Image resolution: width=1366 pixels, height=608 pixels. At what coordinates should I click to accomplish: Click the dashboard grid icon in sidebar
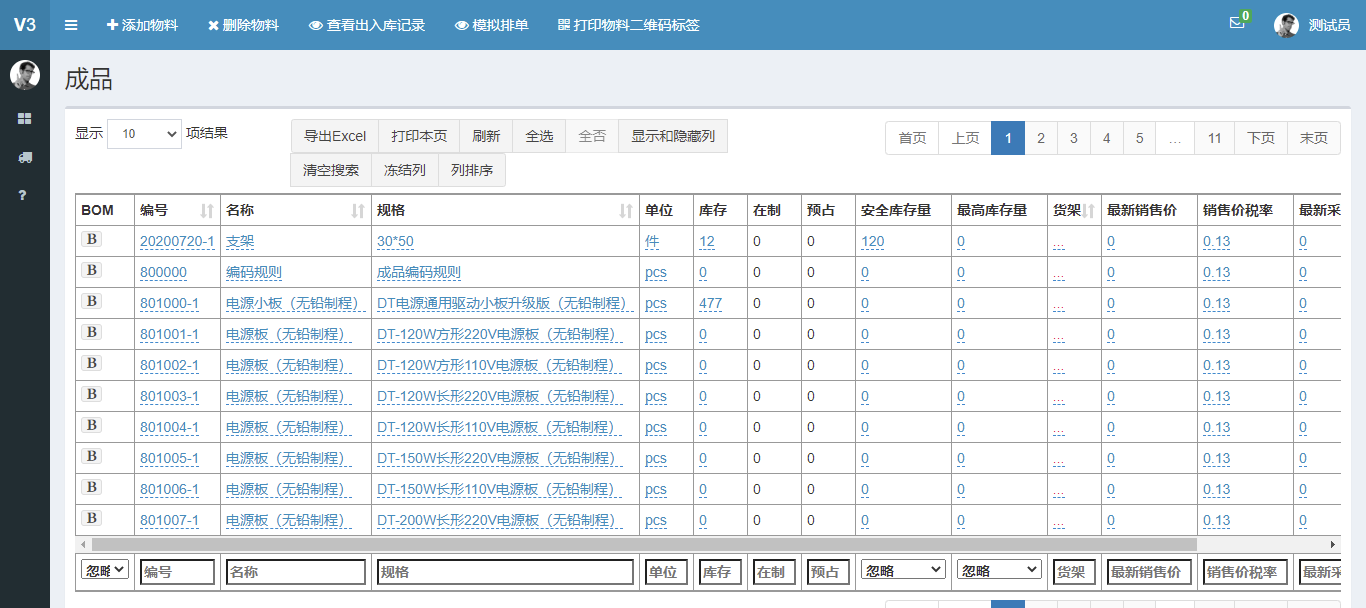(x=25, y=118)
